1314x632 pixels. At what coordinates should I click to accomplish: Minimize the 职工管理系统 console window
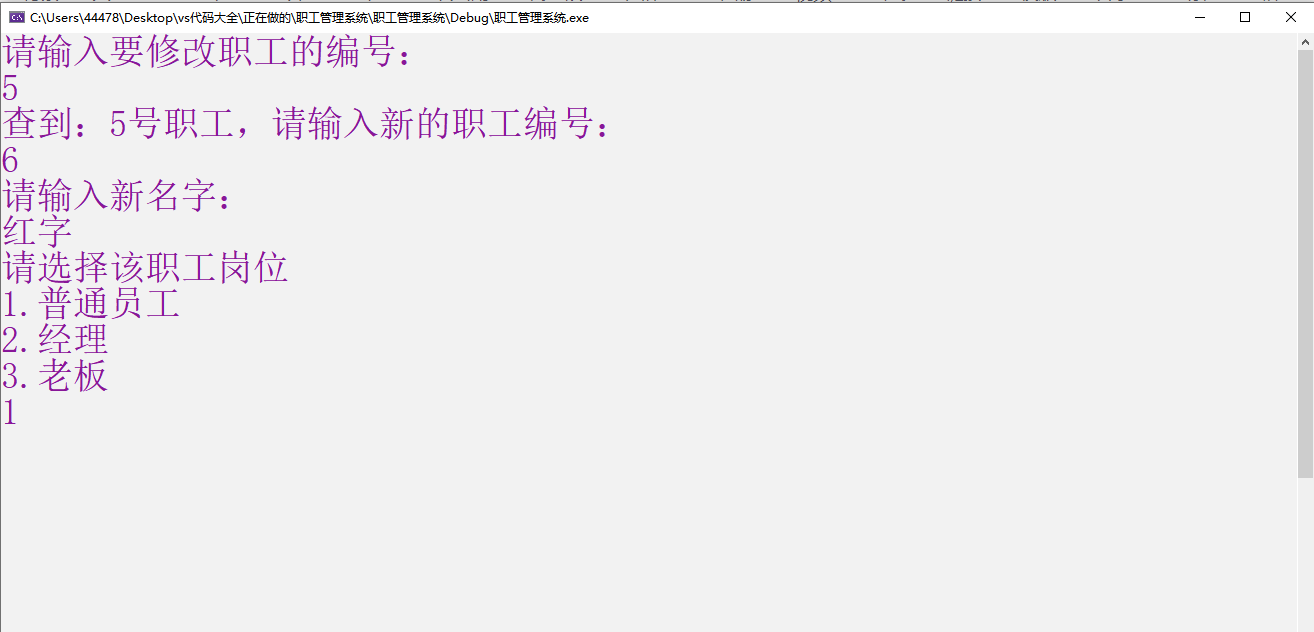point(1199,17)
